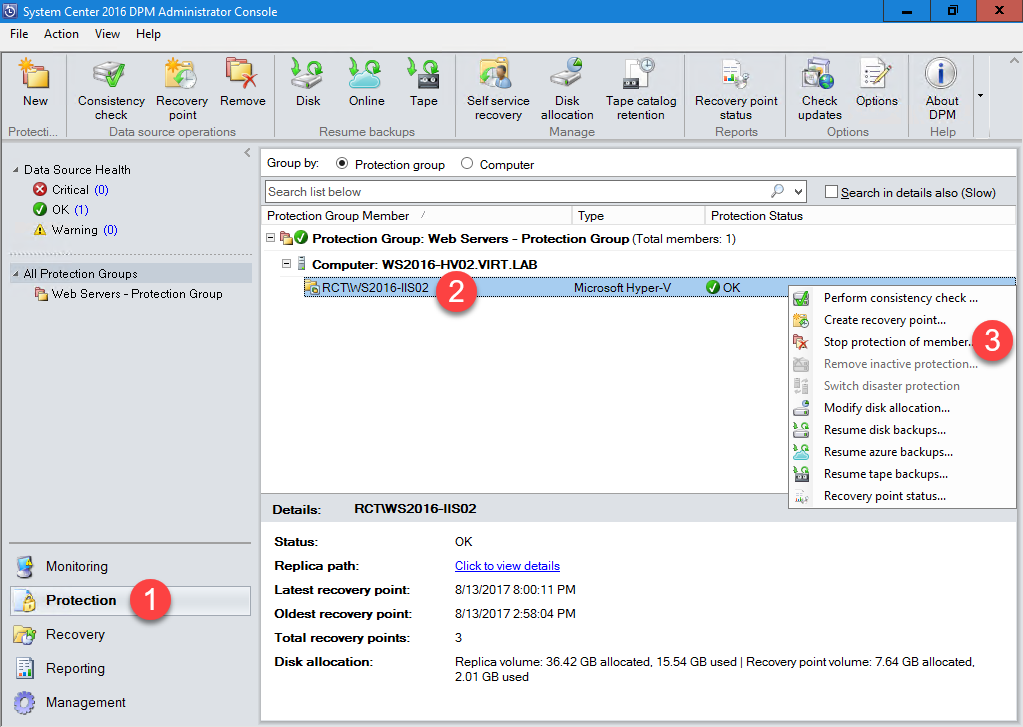
Task: Choose Resume disk backups in context menu
Action: point(902,430)
